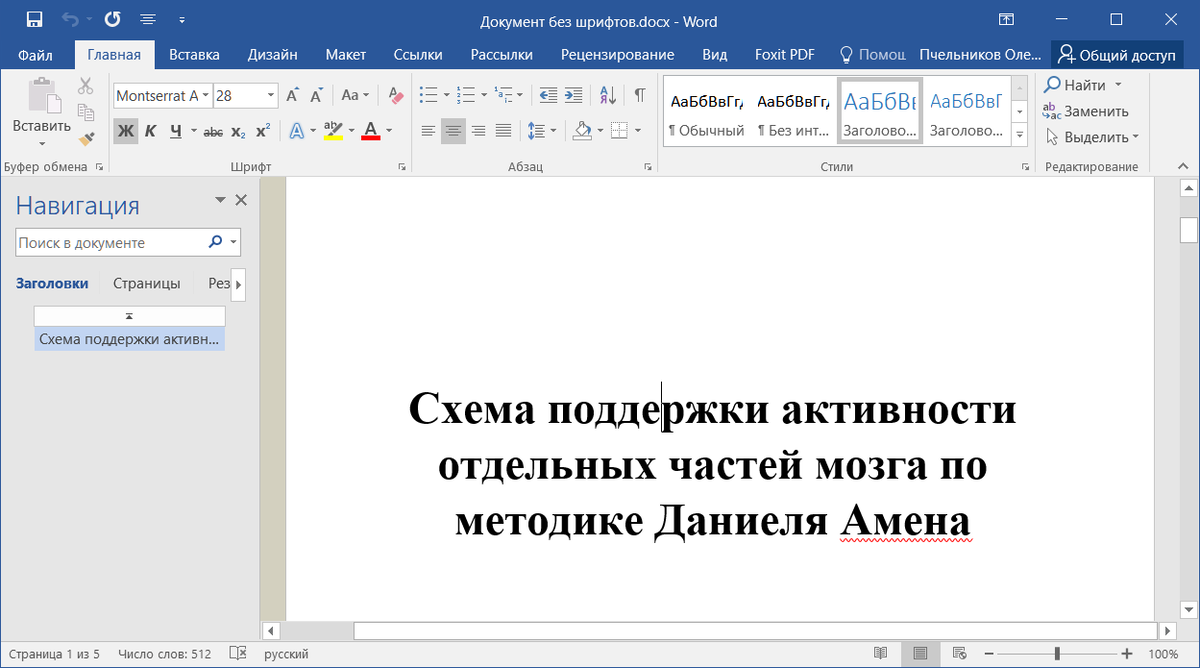Open navigation pane options arrow
Screen dimensions: 1200x668
tap(220, 200)
